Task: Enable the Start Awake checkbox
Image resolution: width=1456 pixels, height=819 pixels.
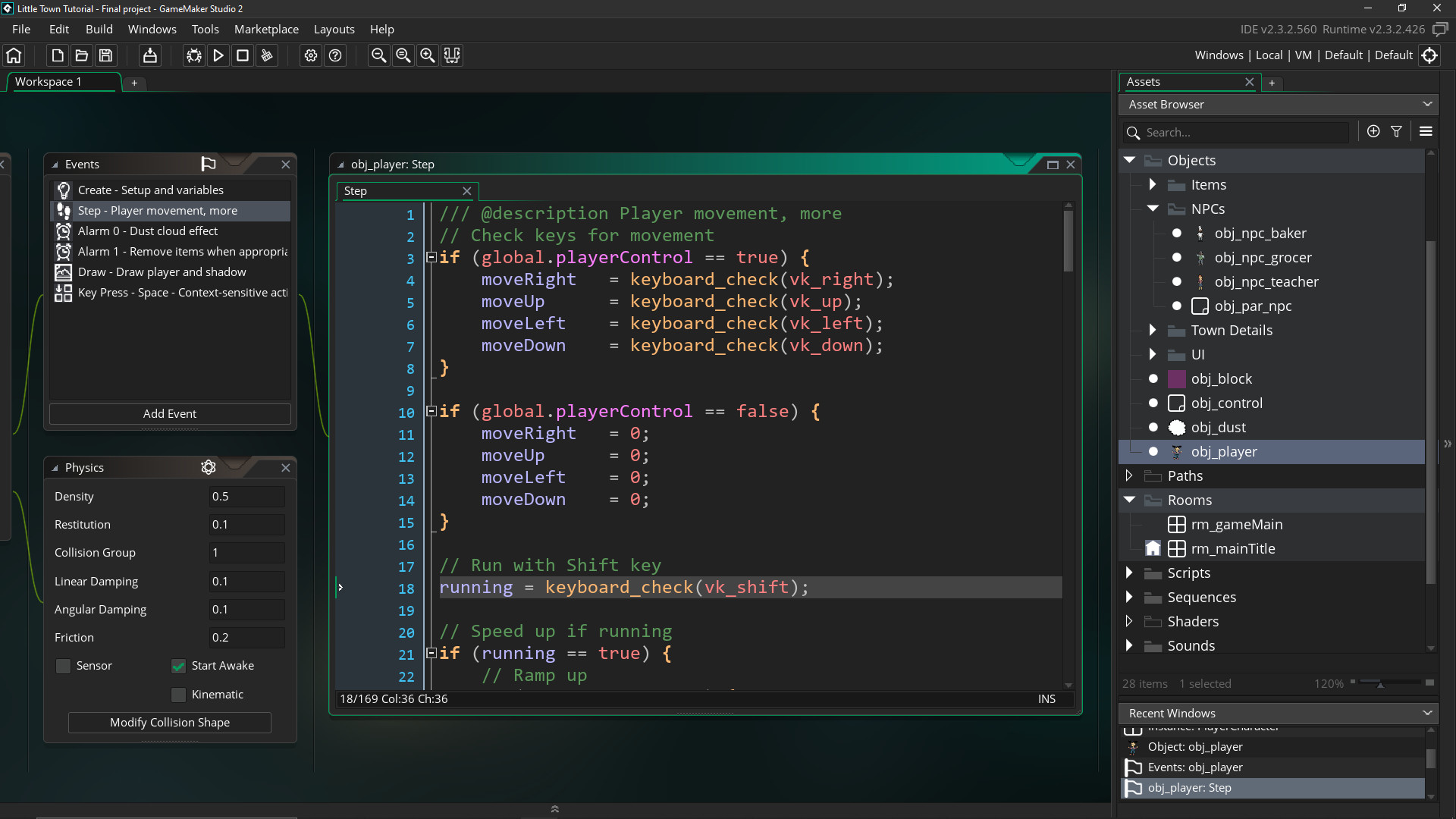Action: point(178,665)
